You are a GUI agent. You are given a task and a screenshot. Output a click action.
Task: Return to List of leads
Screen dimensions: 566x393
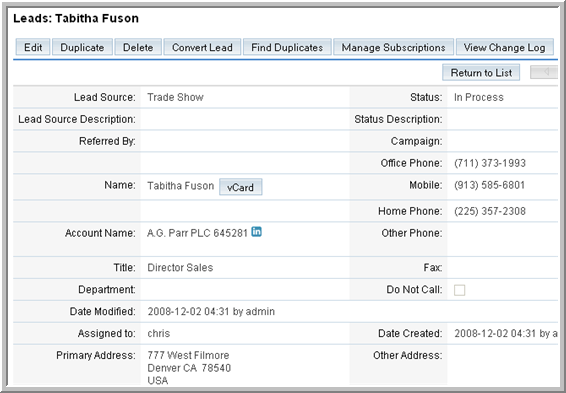pos(481,73)
